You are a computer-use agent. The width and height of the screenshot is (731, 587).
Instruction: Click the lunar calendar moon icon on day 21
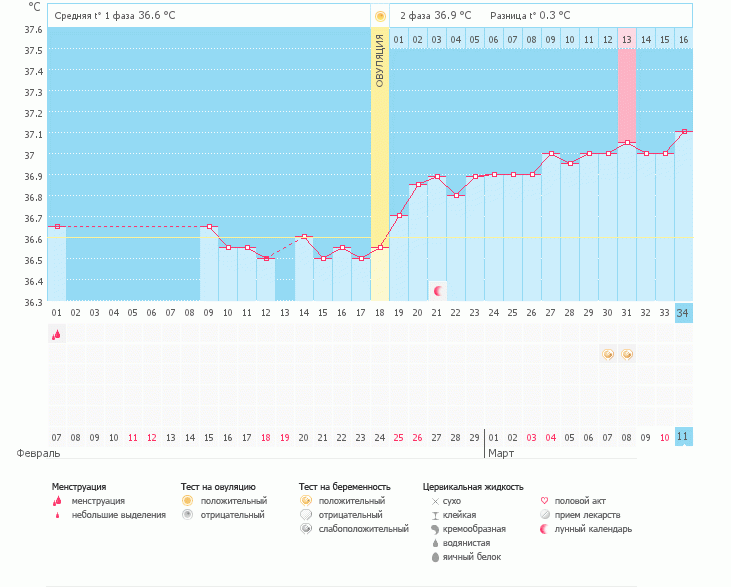click(438, 290)
